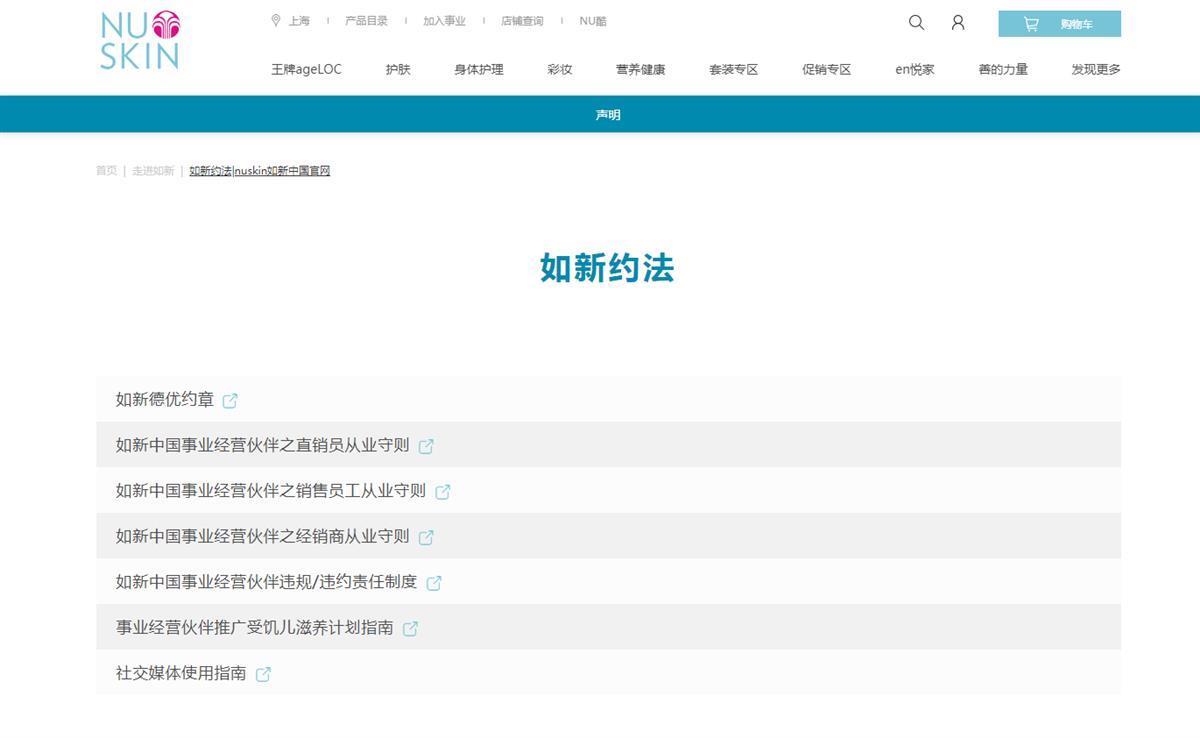Click the location pin icon beside 上海
The height and width of the screenshot is (738, 1200).
pos(276,20)
